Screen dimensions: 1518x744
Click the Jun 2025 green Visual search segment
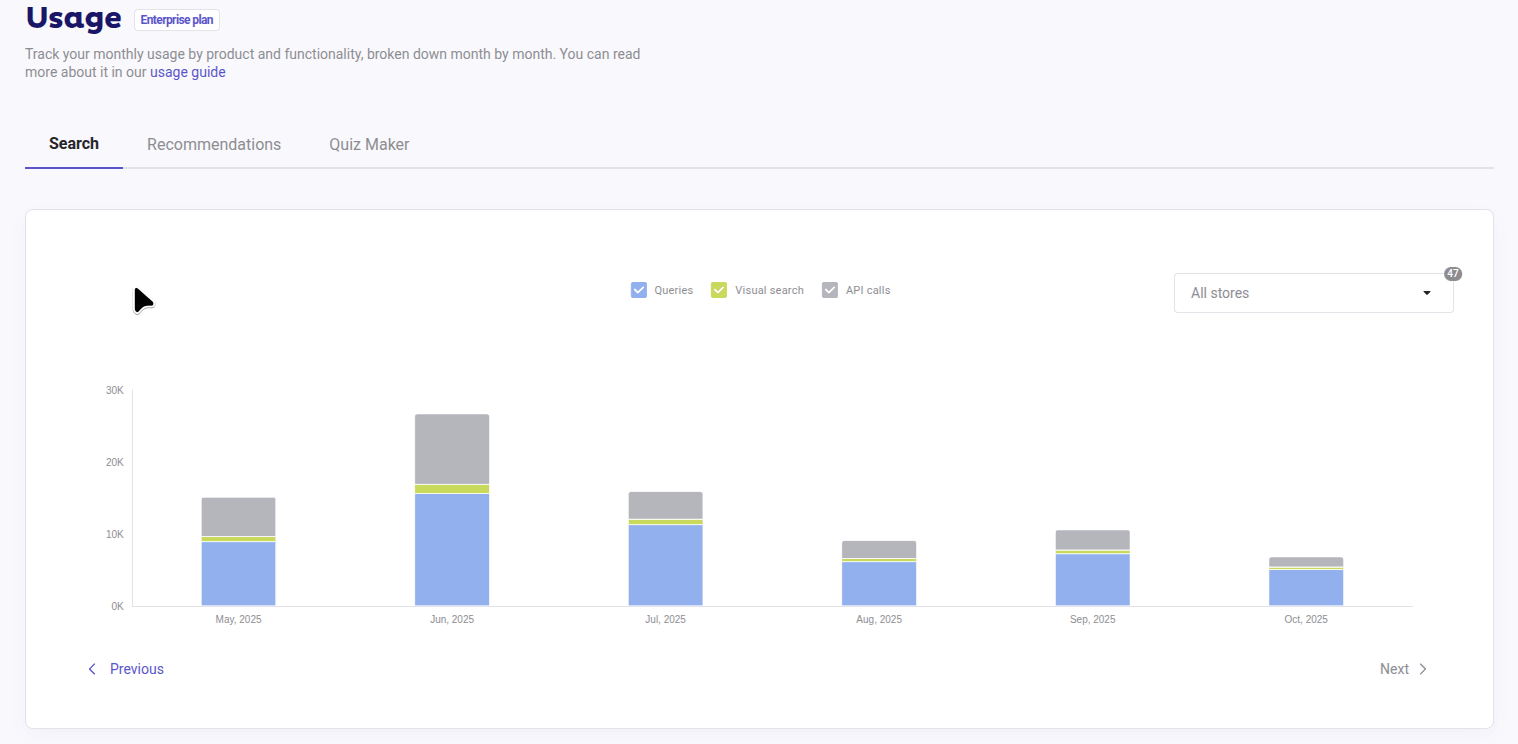click(452, 489)
